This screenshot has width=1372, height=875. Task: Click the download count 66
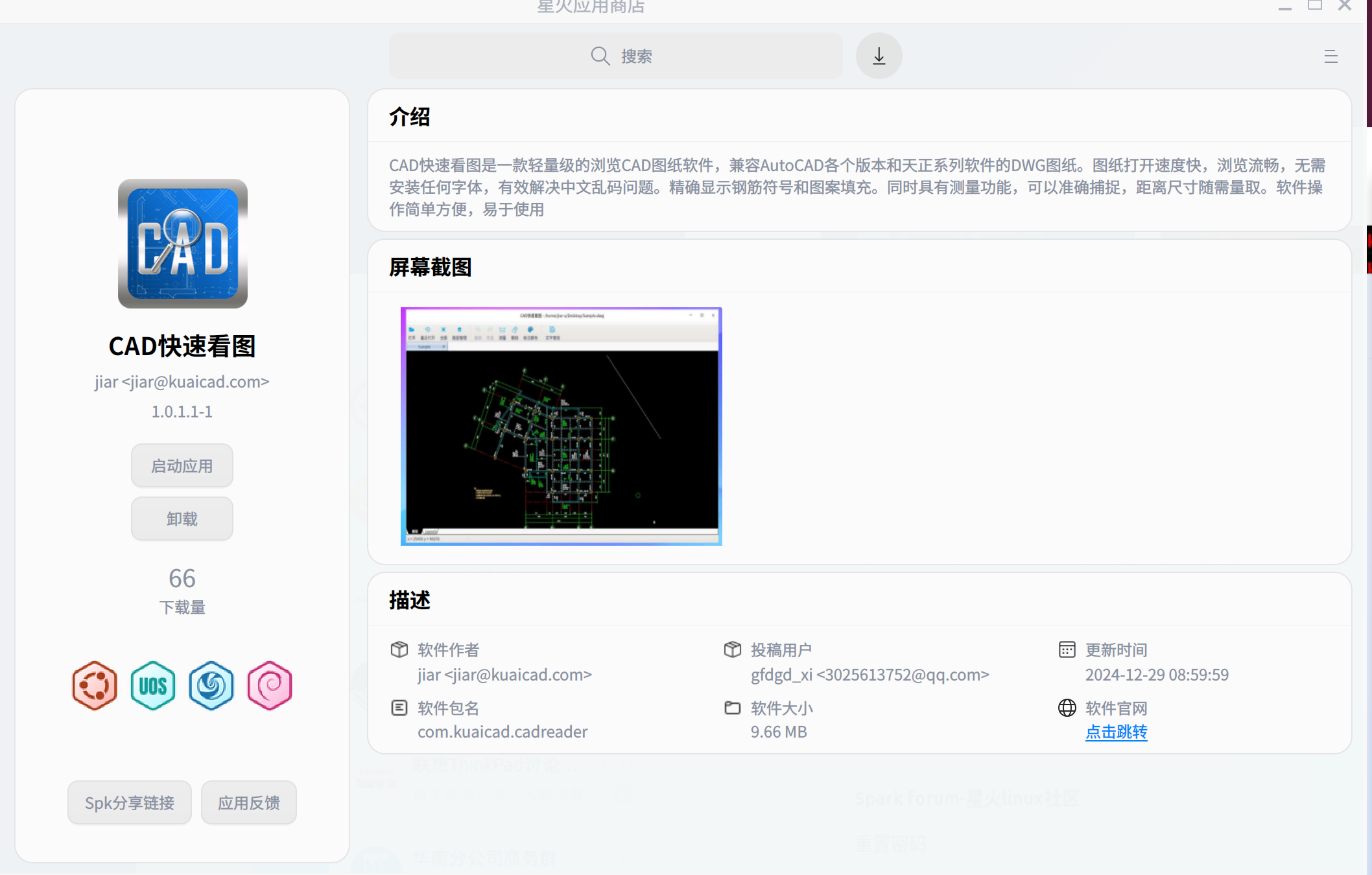coord(182,578)
